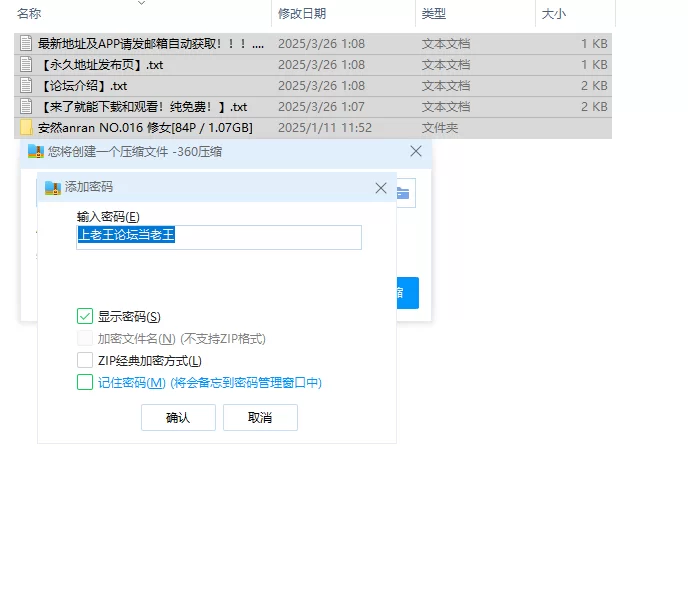The height and width of the screenshot is (613, 688).
Task: Click the yellow folder icon for 安然anran NO.016
Action: point(26,128)
